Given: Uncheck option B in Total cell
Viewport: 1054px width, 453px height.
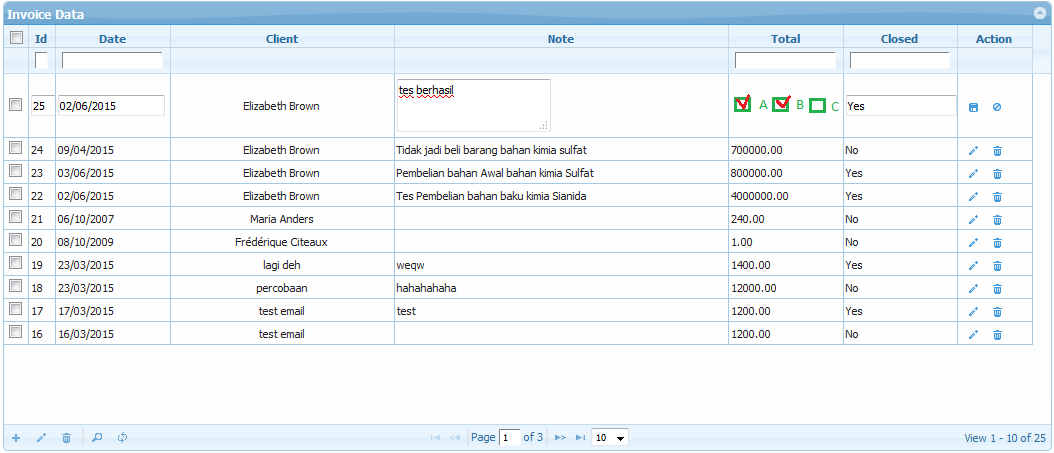Looking at the screenshot, I should click(x=780, y=104).
